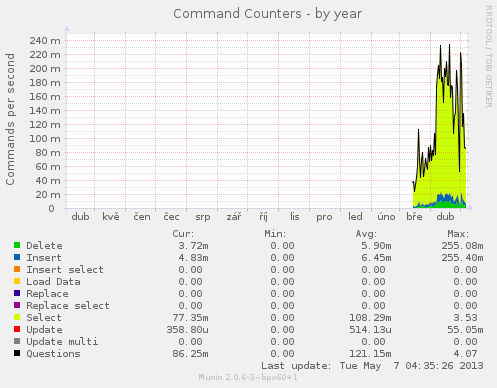Screen dimensions: 497x388
Task: Click the chart title 'Command Counters - by year'
Action: 267,14
